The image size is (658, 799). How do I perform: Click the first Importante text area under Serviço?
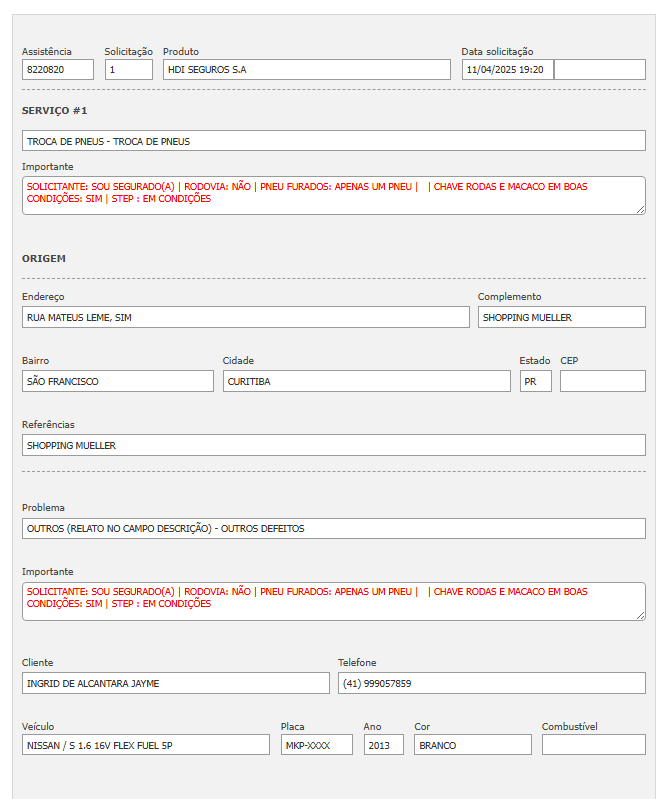point(333,195)
